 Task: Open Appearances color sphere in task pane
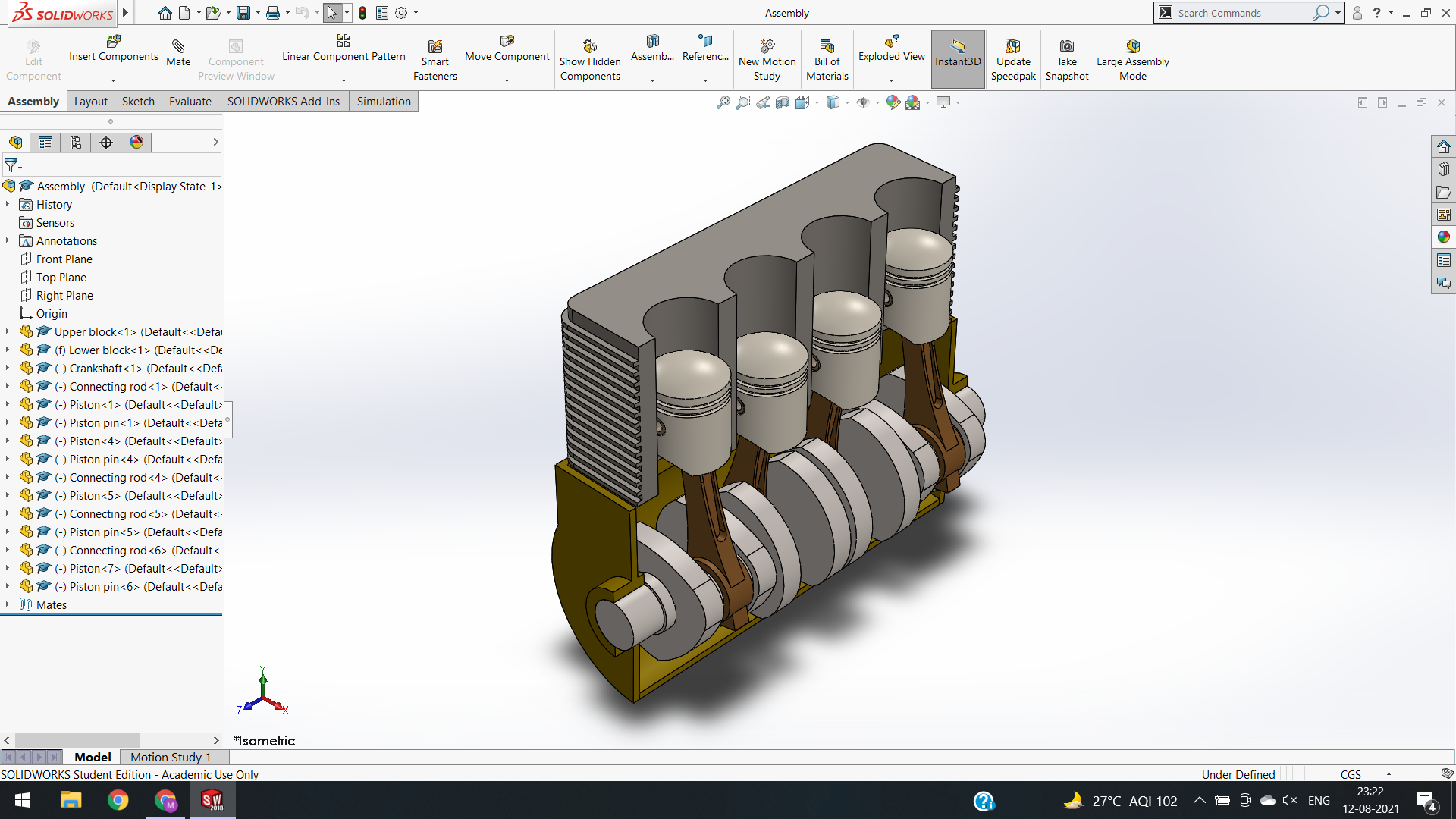click(x=1443, y=237)
